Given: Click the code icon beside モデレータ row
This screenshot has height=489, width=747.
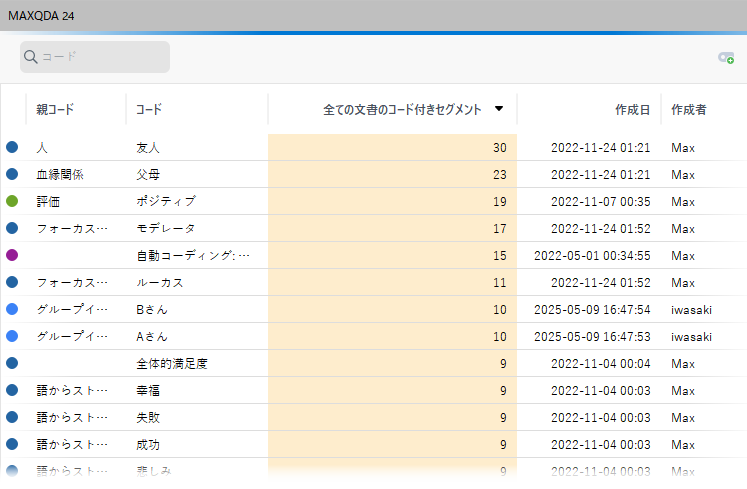Looking at the screenshot, I should pos(12,228).
